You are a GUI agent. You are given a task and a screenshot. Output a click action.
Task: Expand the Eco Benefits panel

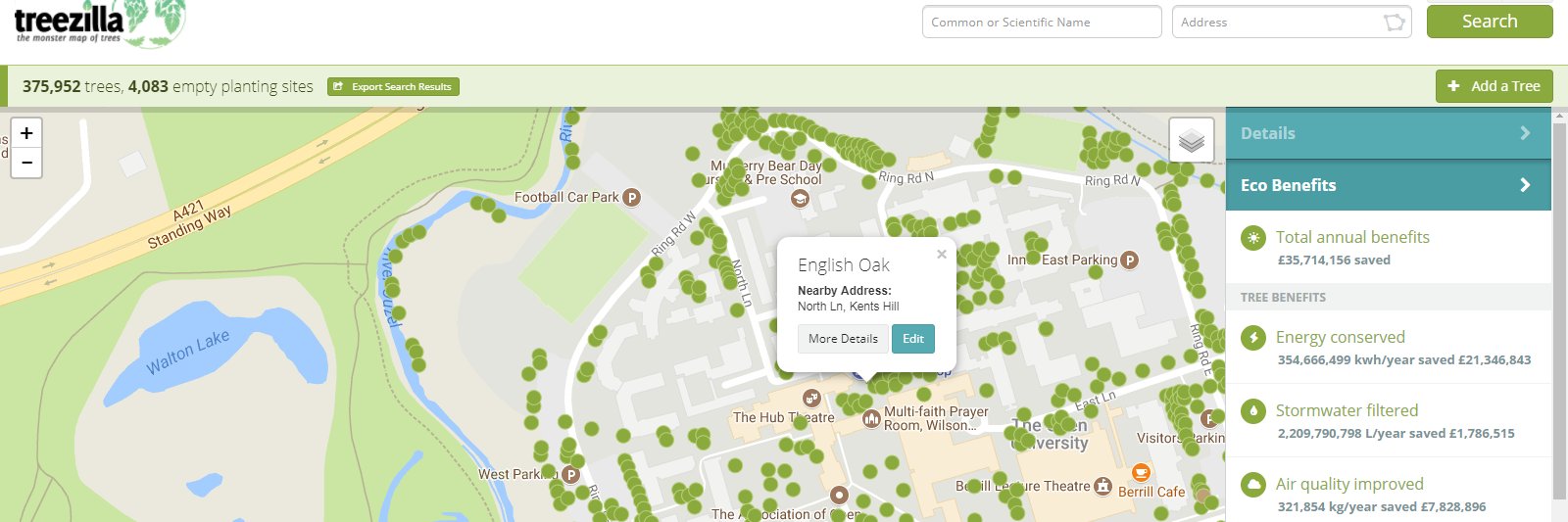(x=1389, y=185)
